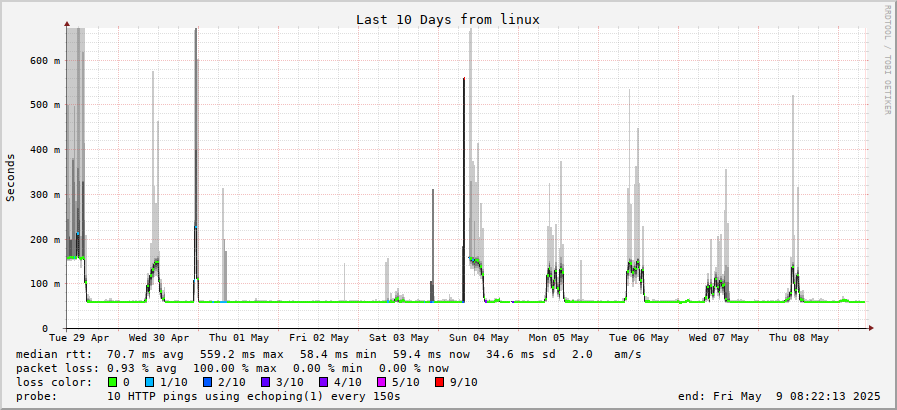The height and width of the screenshot is (410, 897).
Task: Click the graph title 'Last 10 Days from linux'
Action: (448, 19)
